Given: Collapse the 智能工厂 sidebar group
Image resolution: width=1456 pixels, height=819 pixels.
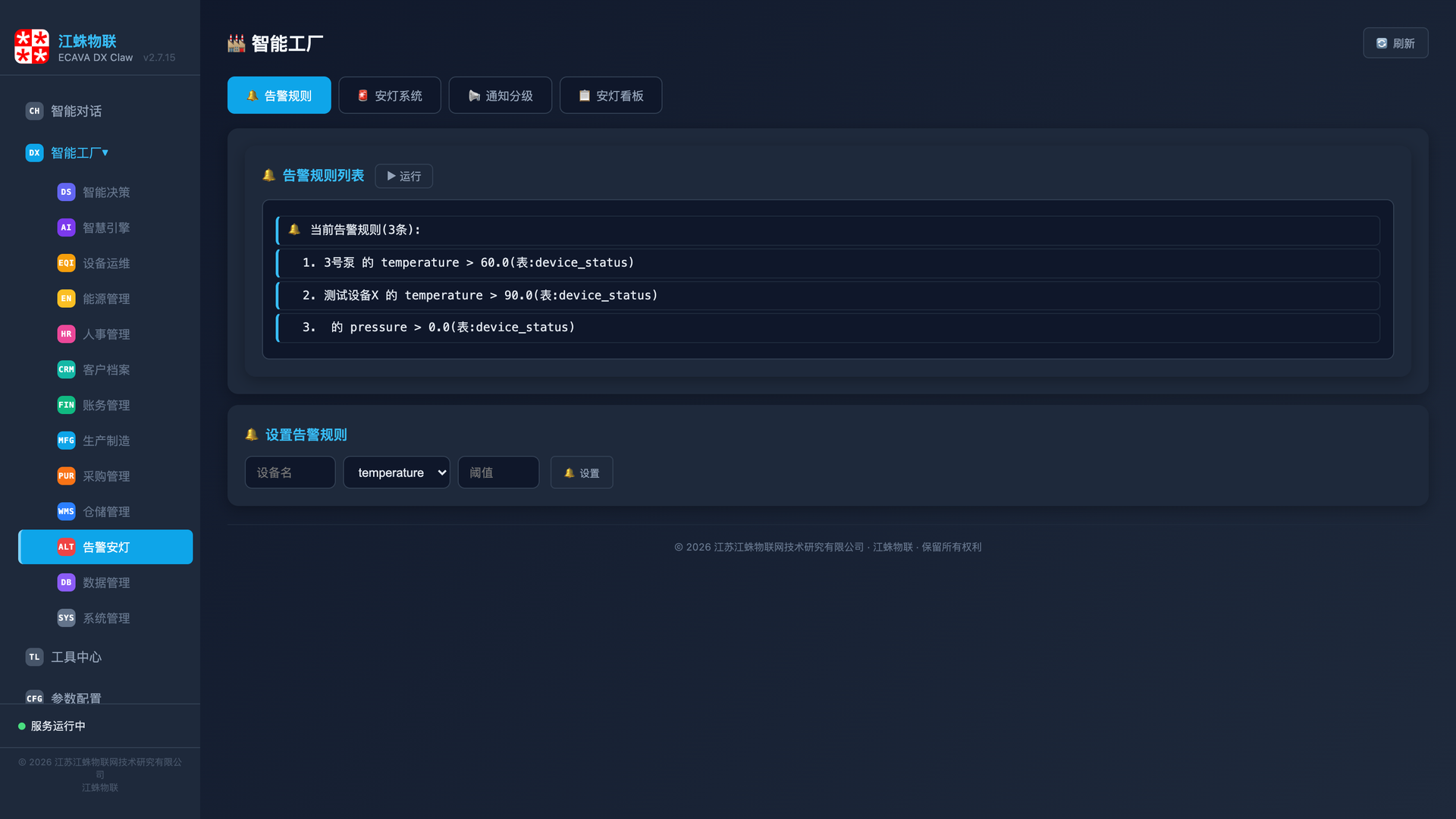Looking at the screenshot, I should coord(105,152).
